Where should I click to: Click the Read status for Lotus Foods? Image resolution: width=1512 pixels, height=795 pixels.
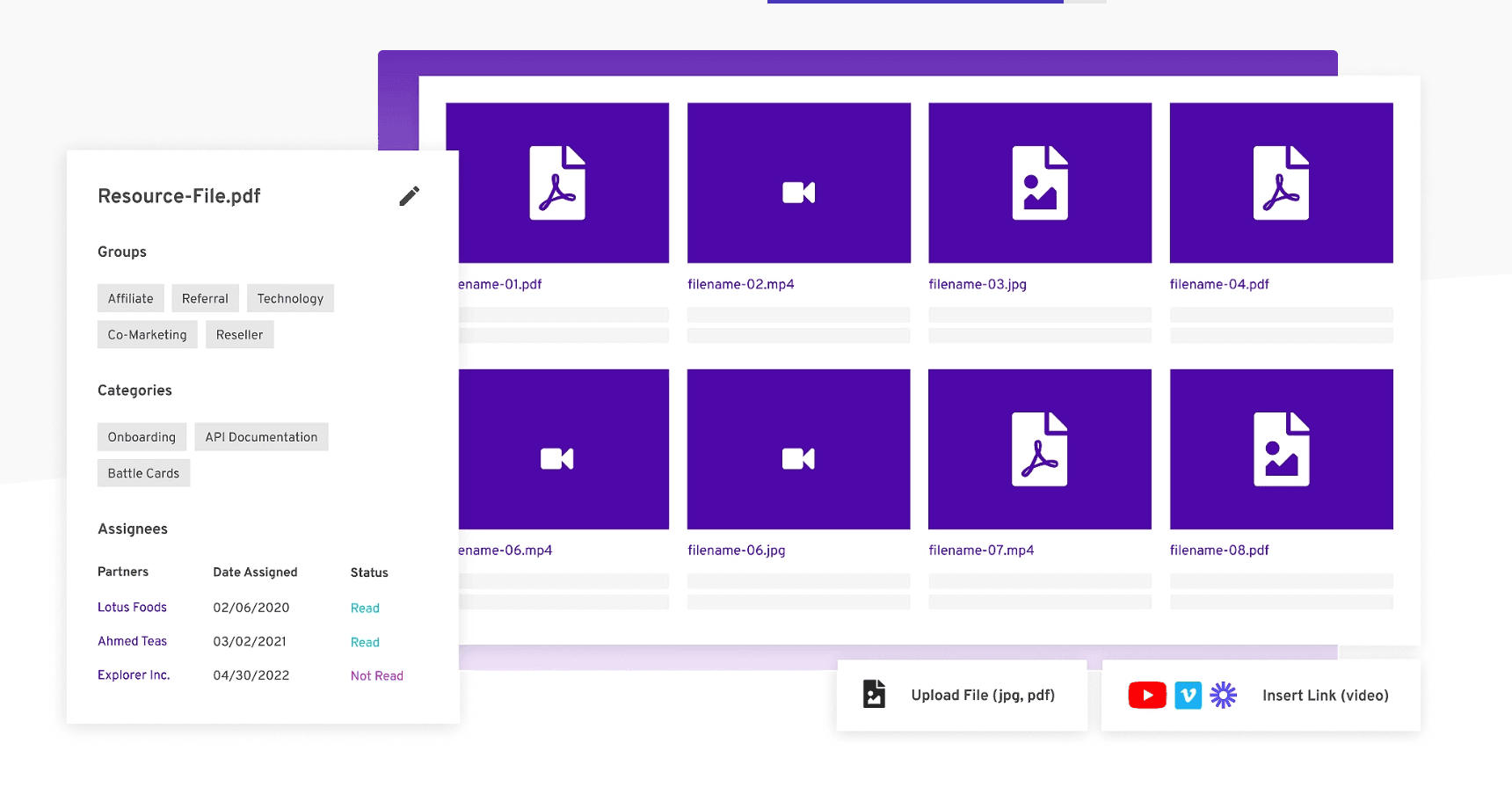(365, 608)
